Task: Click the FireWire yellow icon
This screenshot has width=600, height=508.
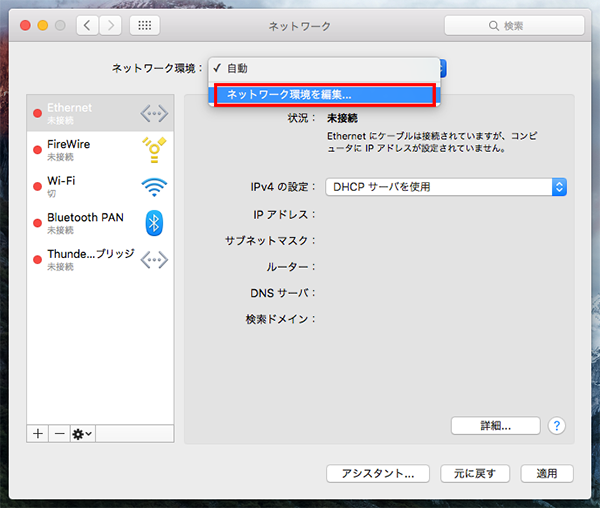Action: point(154,150)
